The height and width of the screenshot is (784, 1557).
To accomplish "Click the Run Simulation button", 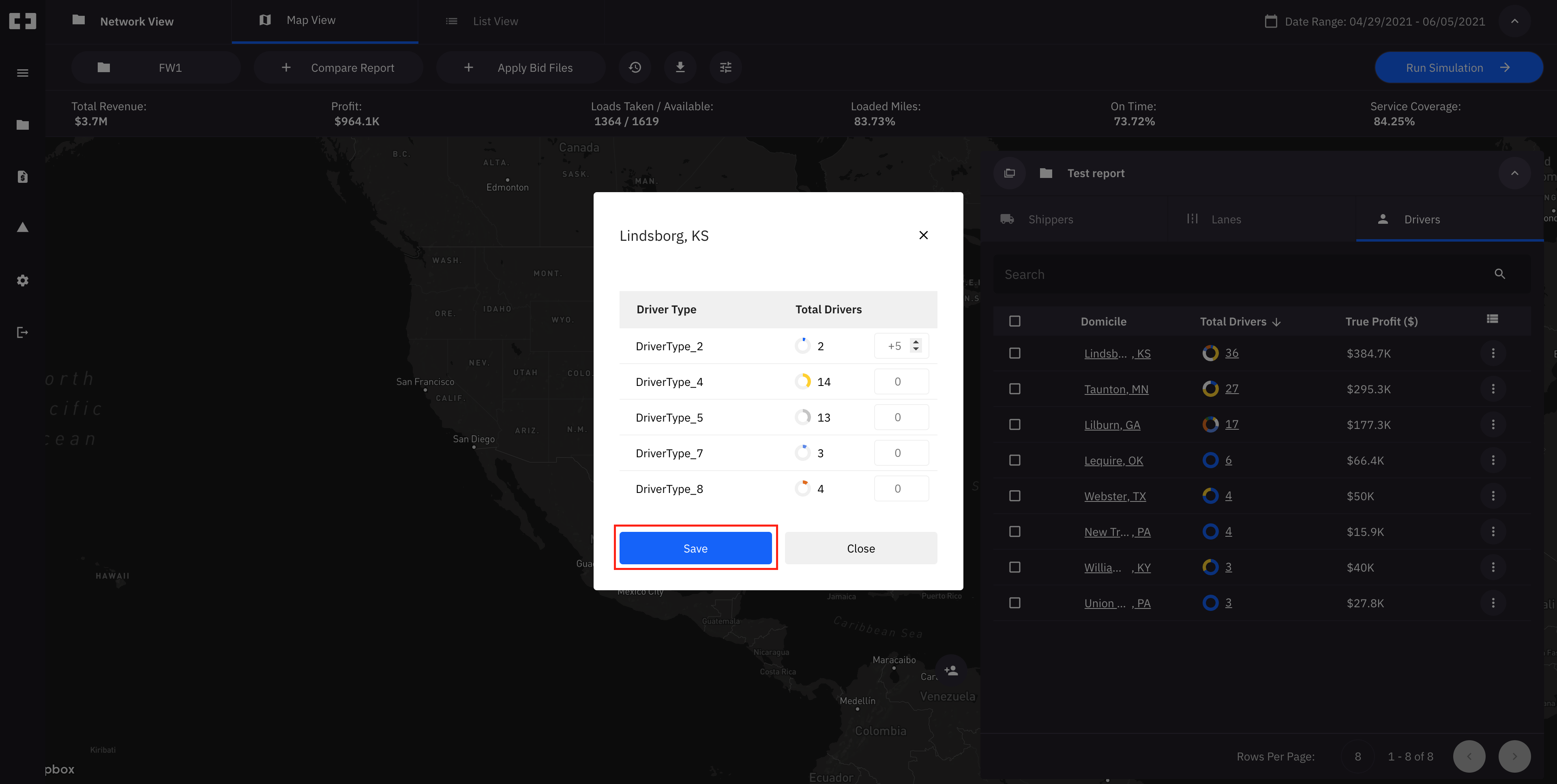I will click(1458, 67).
